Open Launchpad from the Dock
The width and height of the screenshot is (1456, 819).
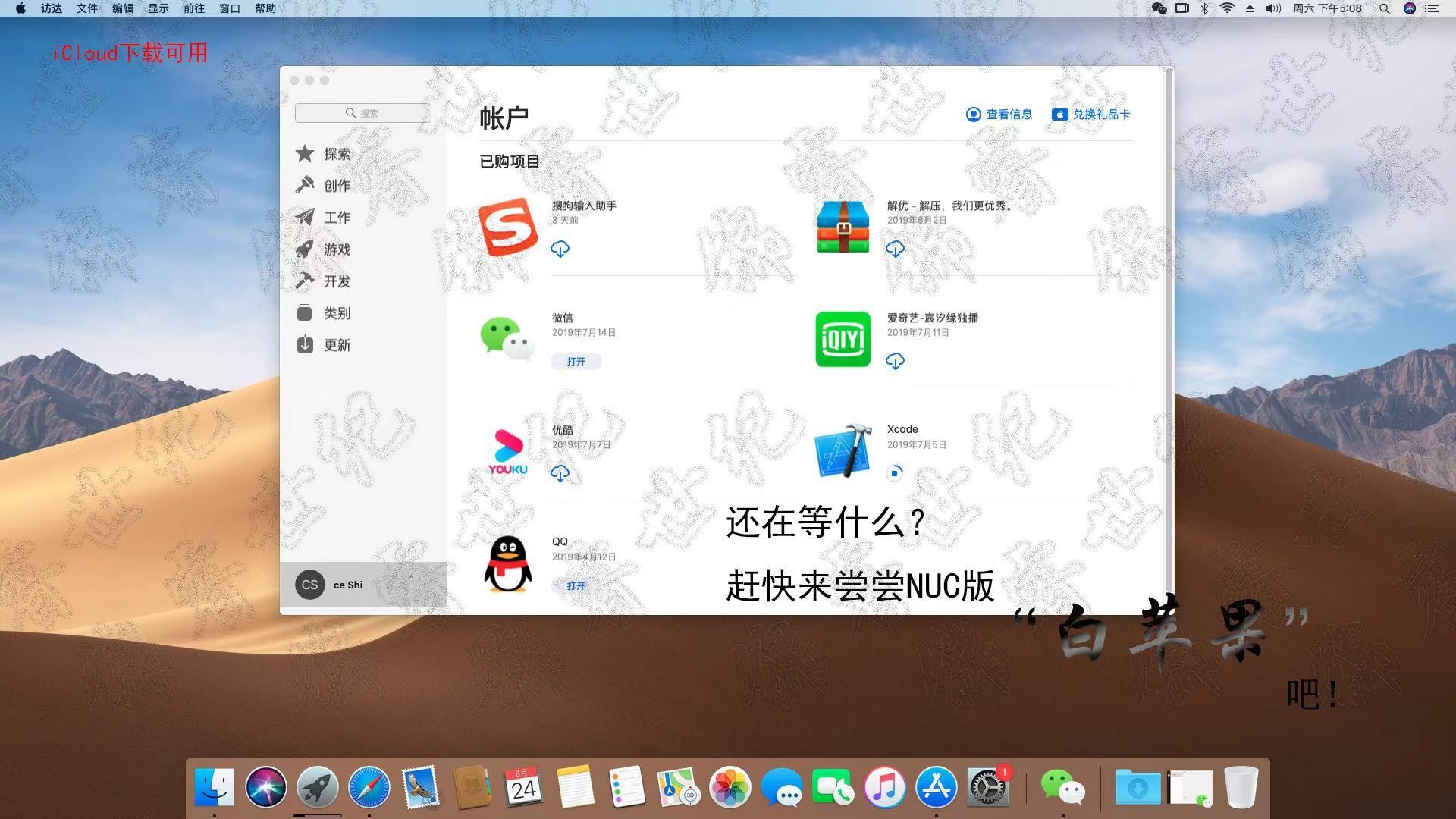point(318,787)
